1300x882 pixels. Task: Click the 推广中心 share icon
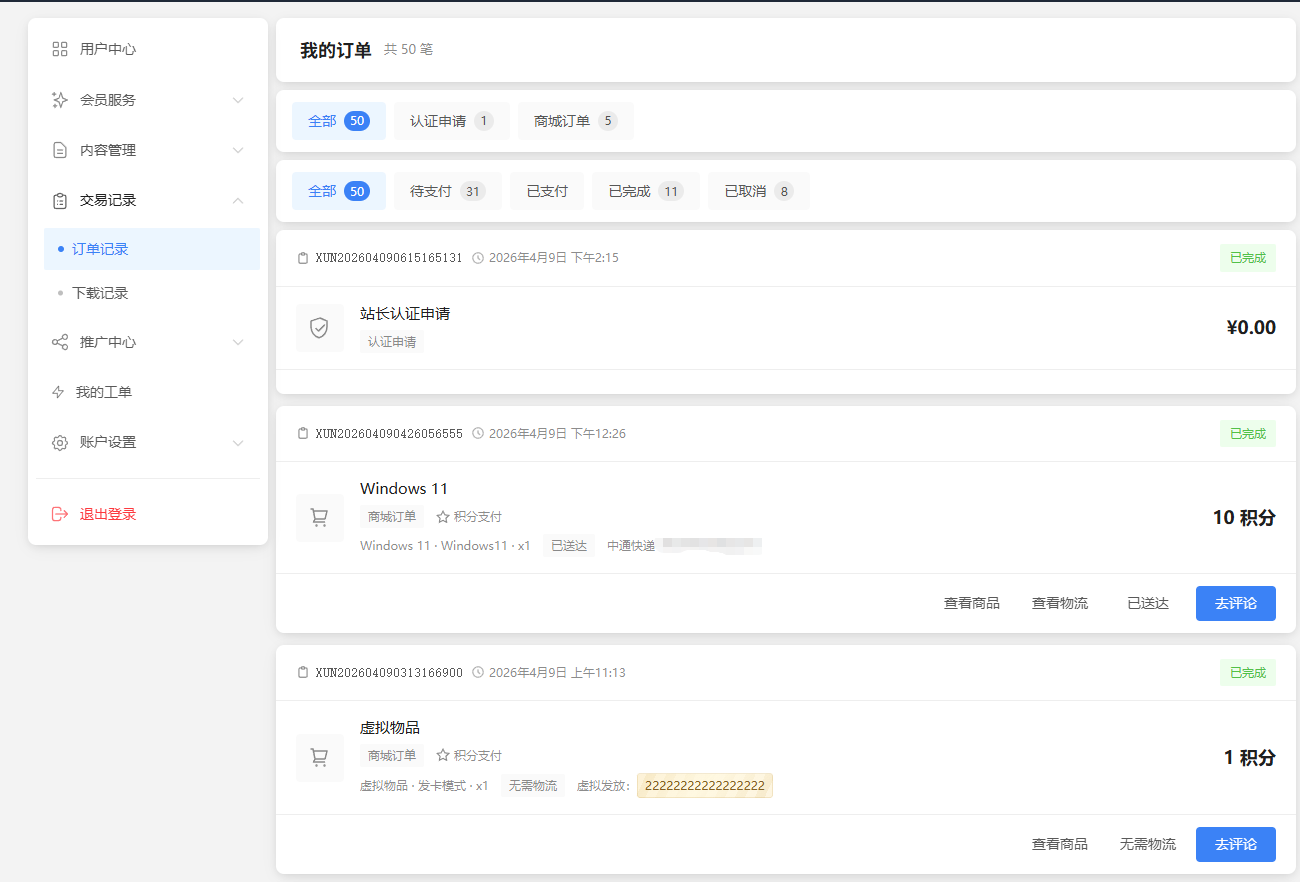60,342
